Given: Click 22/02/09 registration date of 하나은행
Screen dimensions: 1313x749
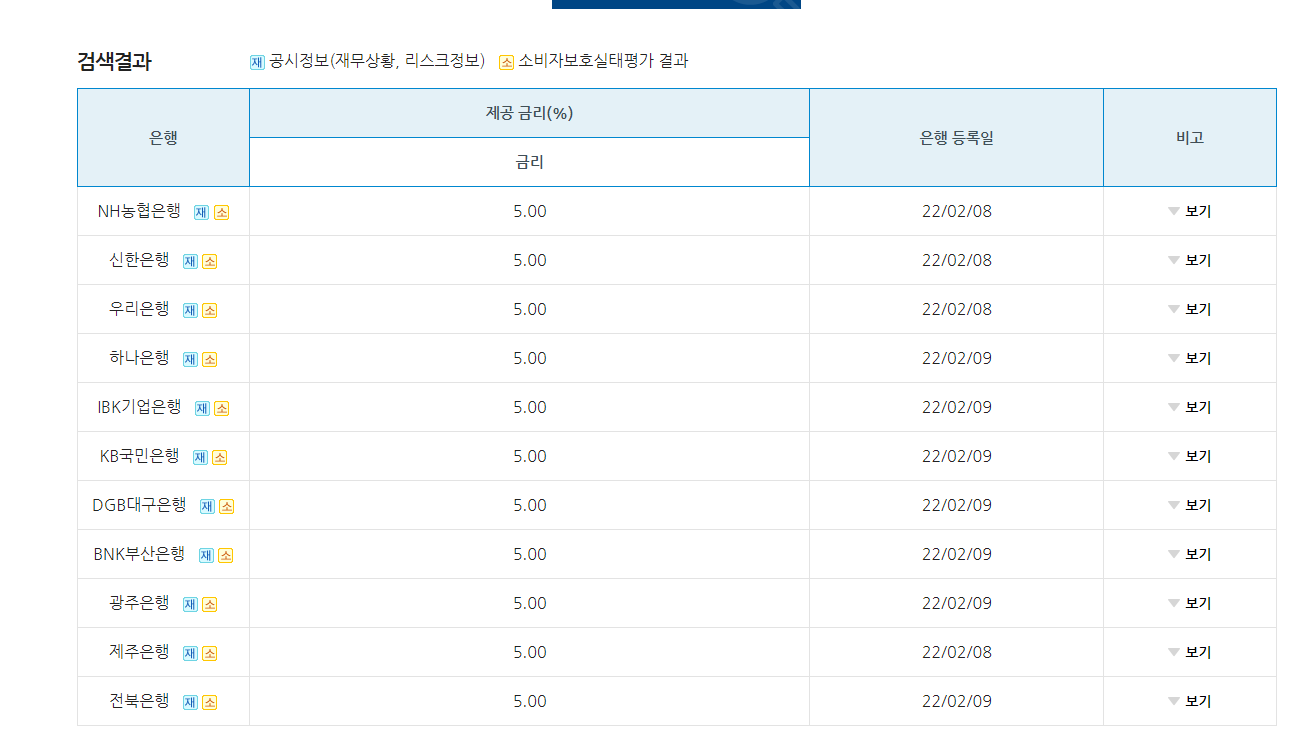Looking at the screenshot, I should pyautogui.click(x=957, y=358).
